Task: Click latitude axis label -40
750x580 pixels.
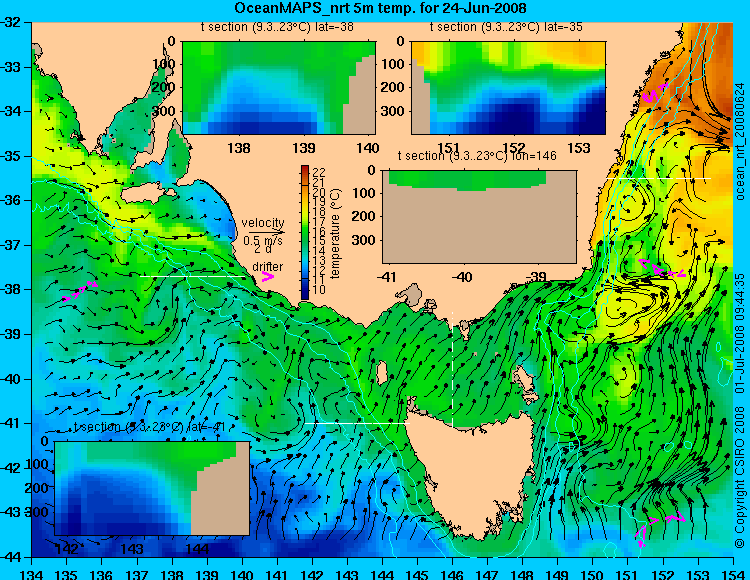Action: [11, 379]
